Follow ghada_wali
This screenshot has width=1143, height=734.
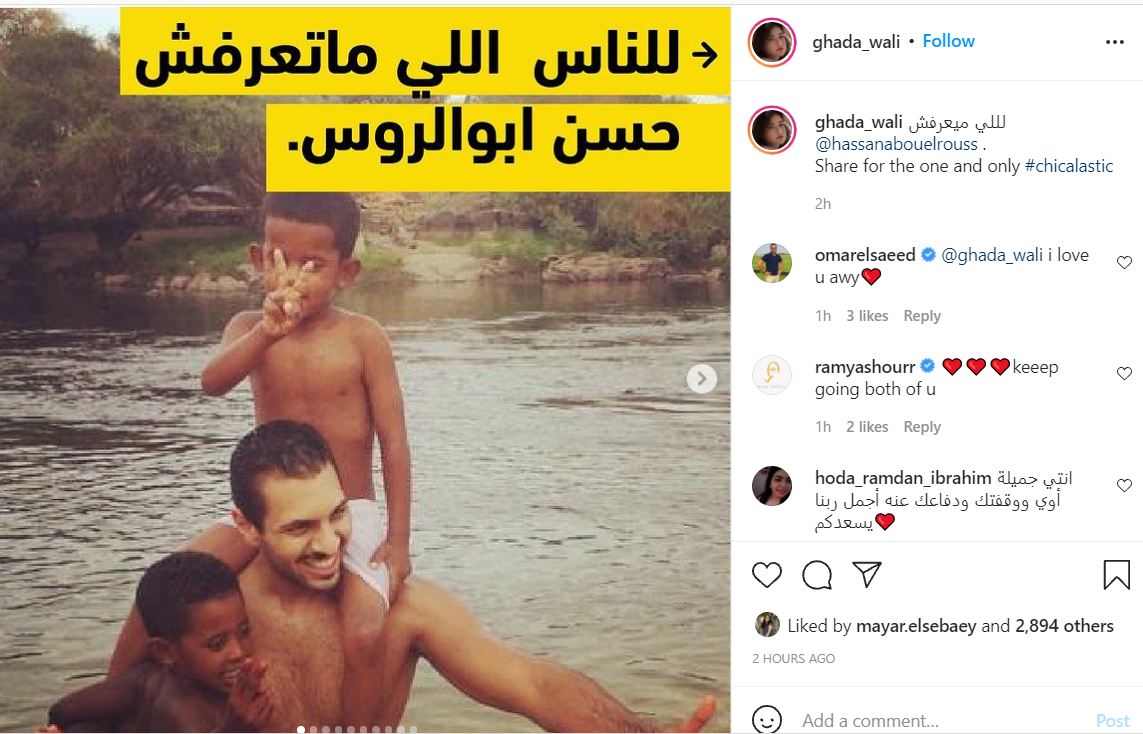tap(948, 41)
